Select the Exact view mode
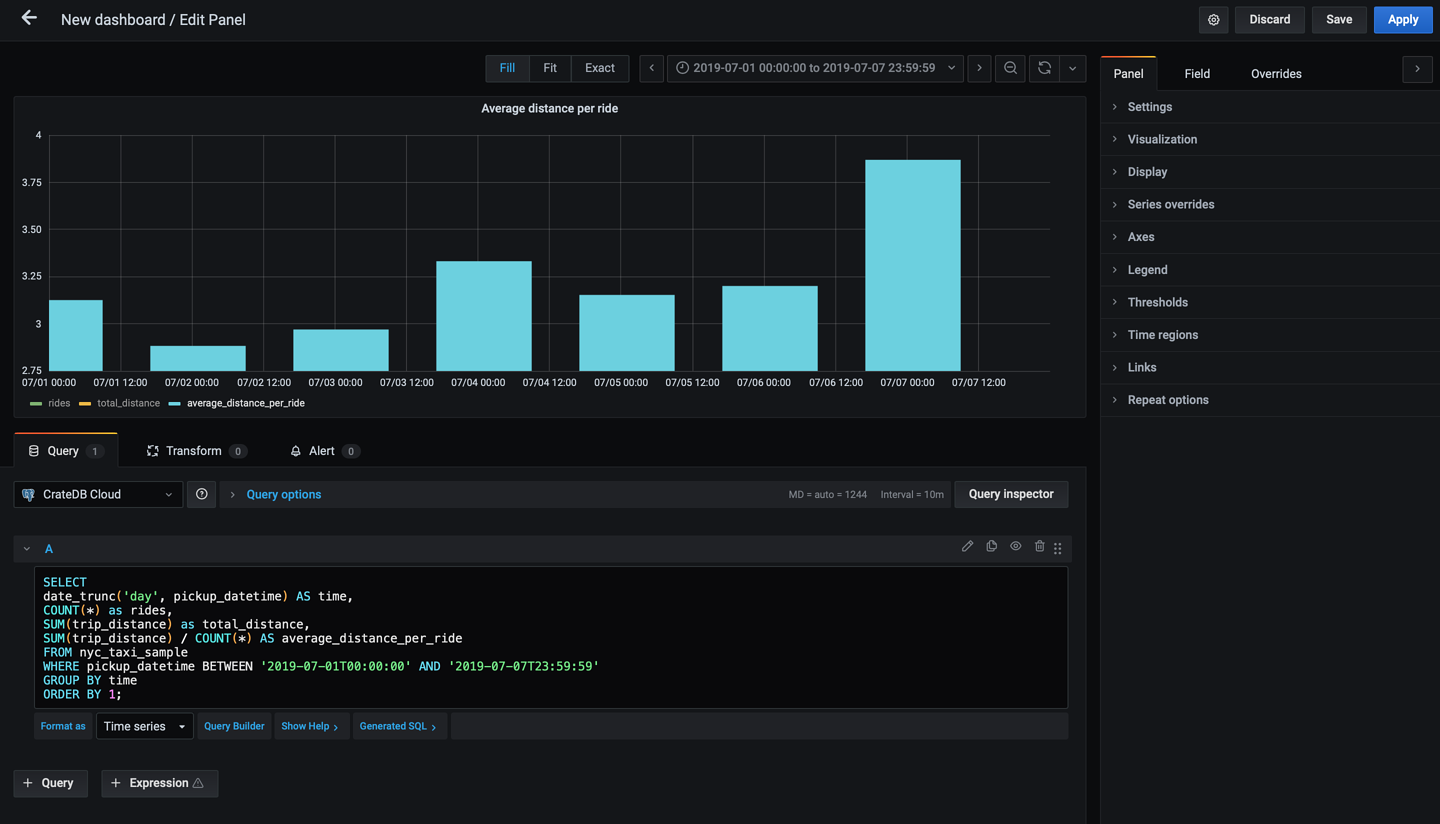The height and width of the screenshot is (824, 1440). pos(600,68)
